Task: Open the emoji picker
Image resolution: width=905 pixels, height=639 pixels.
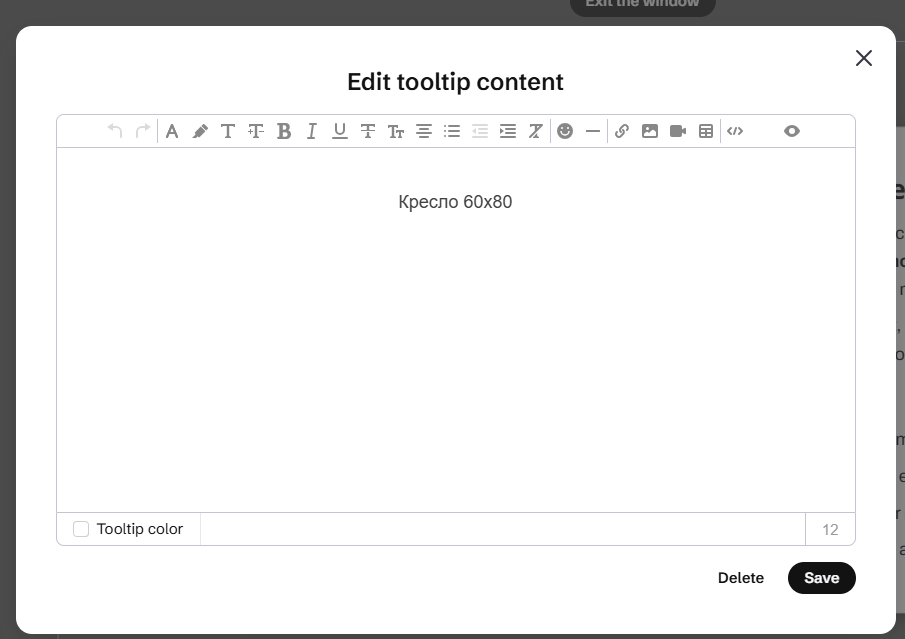Action: tap(564, 131)
